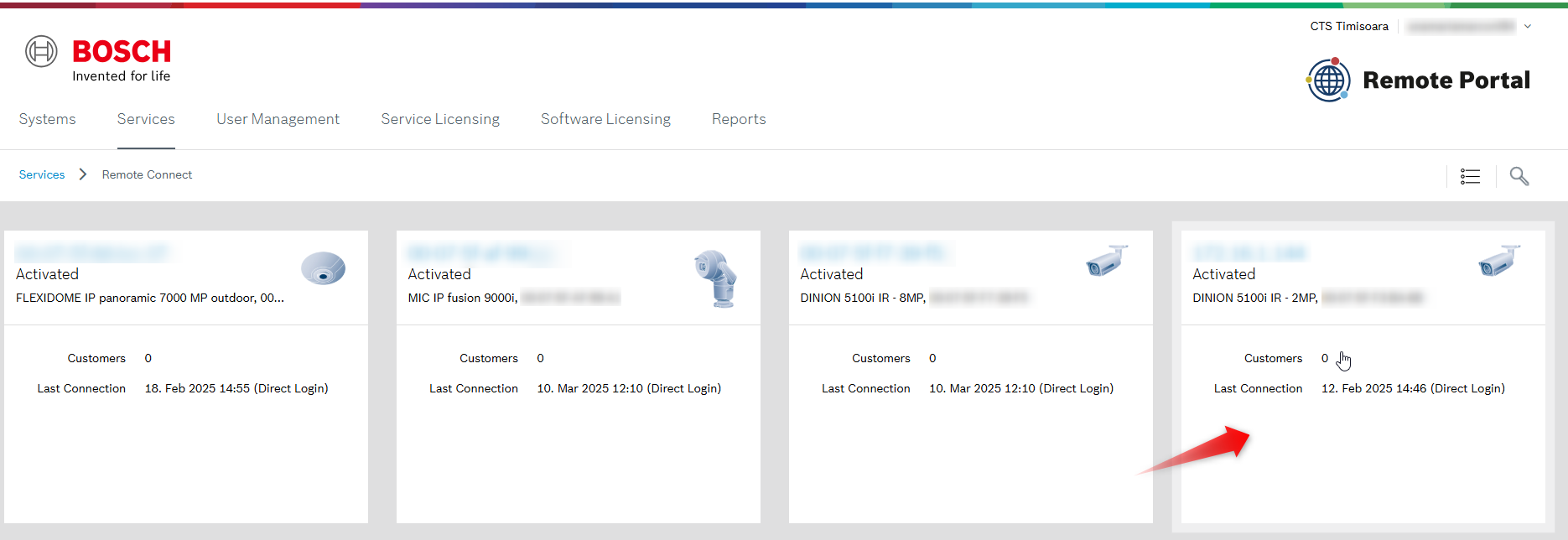Image resolution: width=1568 pixels, height=540 pixels.
Task: Go to User Management tab
Action: (278, 119)
